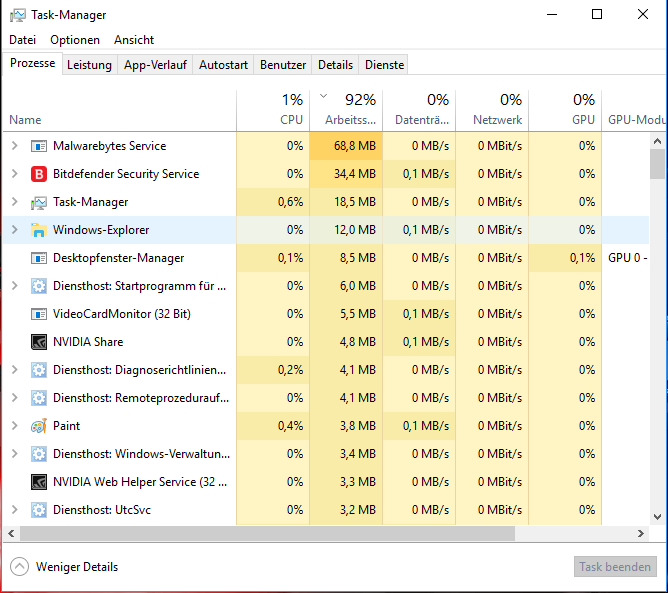The height and width of the screenshot is (593, 668).
Task: Click the VideoCardMonitor (32 Bit) icon
Action: coord(39,314)
